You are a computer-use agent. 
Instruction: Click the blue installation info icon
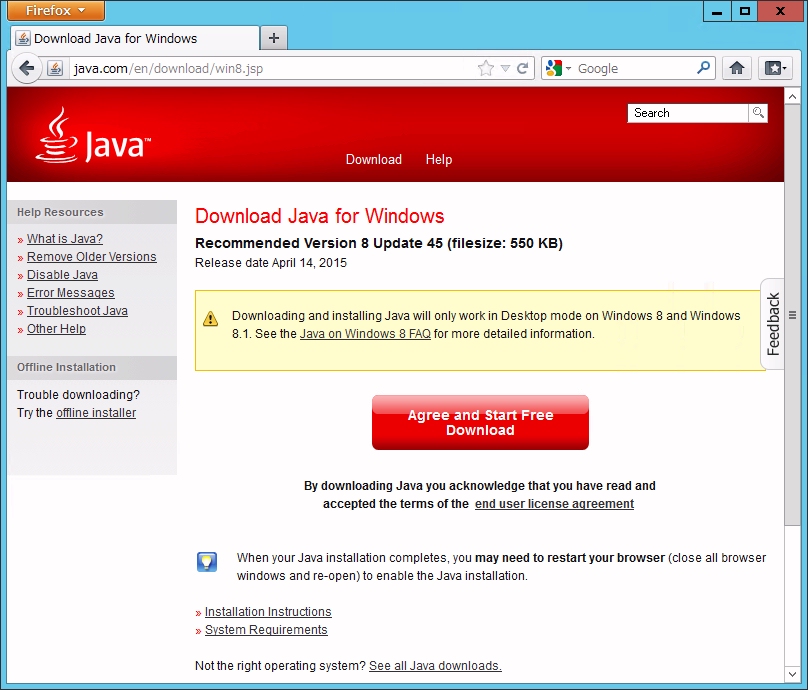207,562
